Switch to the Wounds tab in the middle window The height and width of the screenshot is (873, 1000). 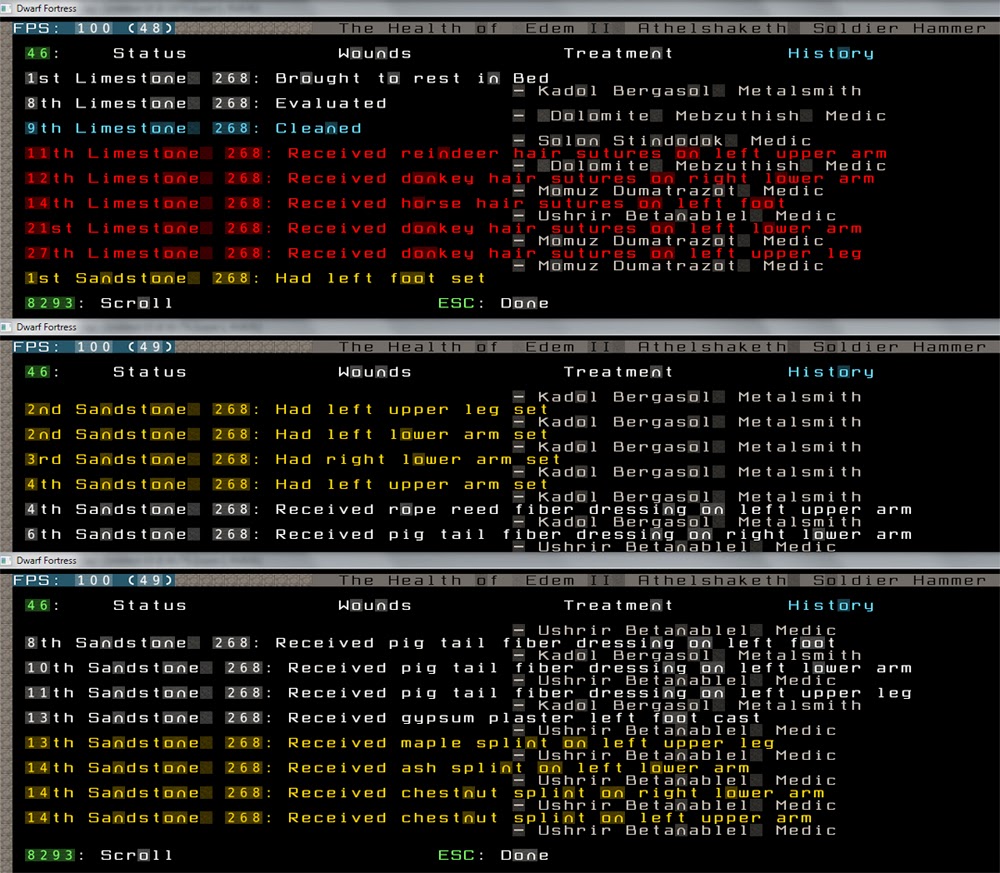375,372
